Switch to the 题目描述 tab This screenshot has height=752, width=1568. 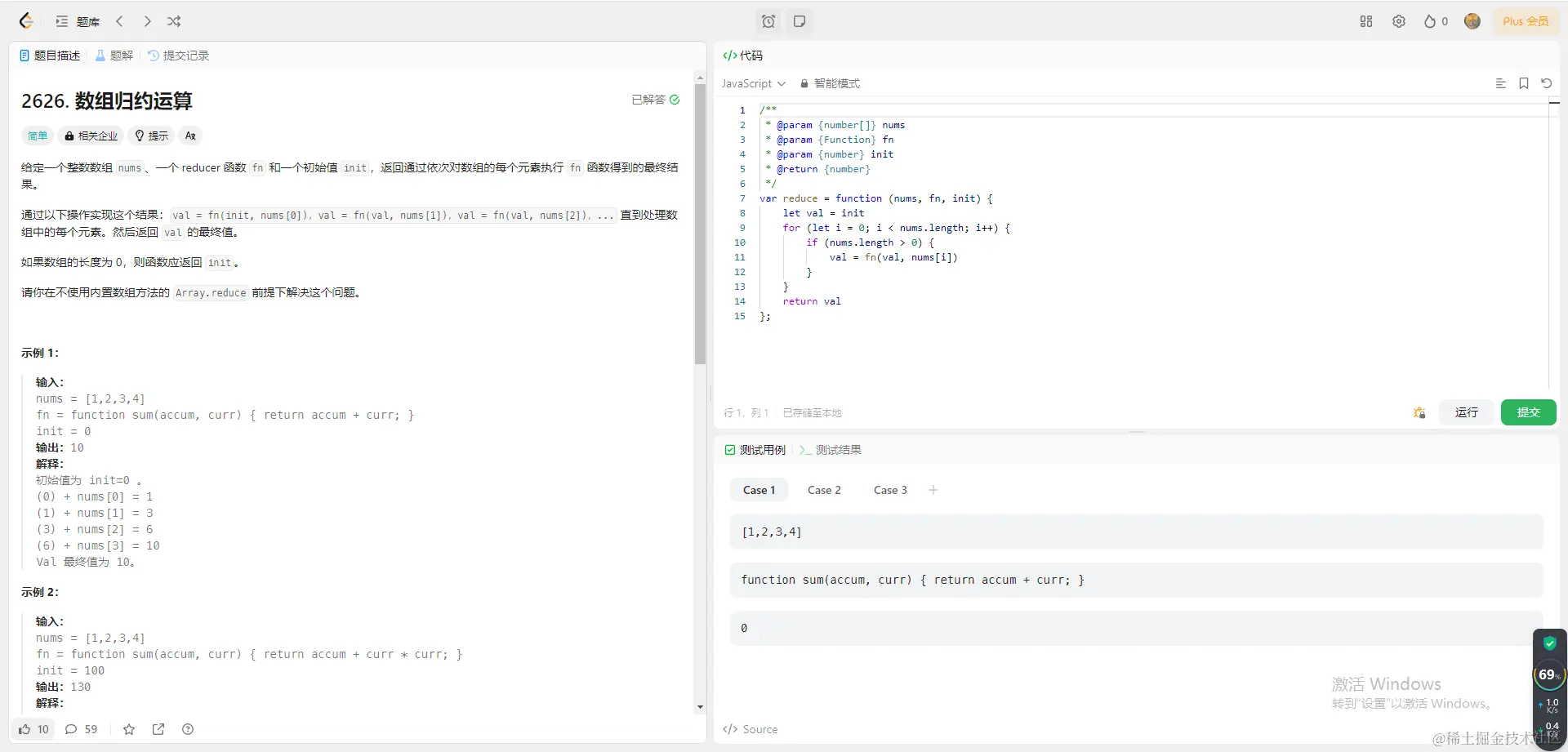click(50, 56)
